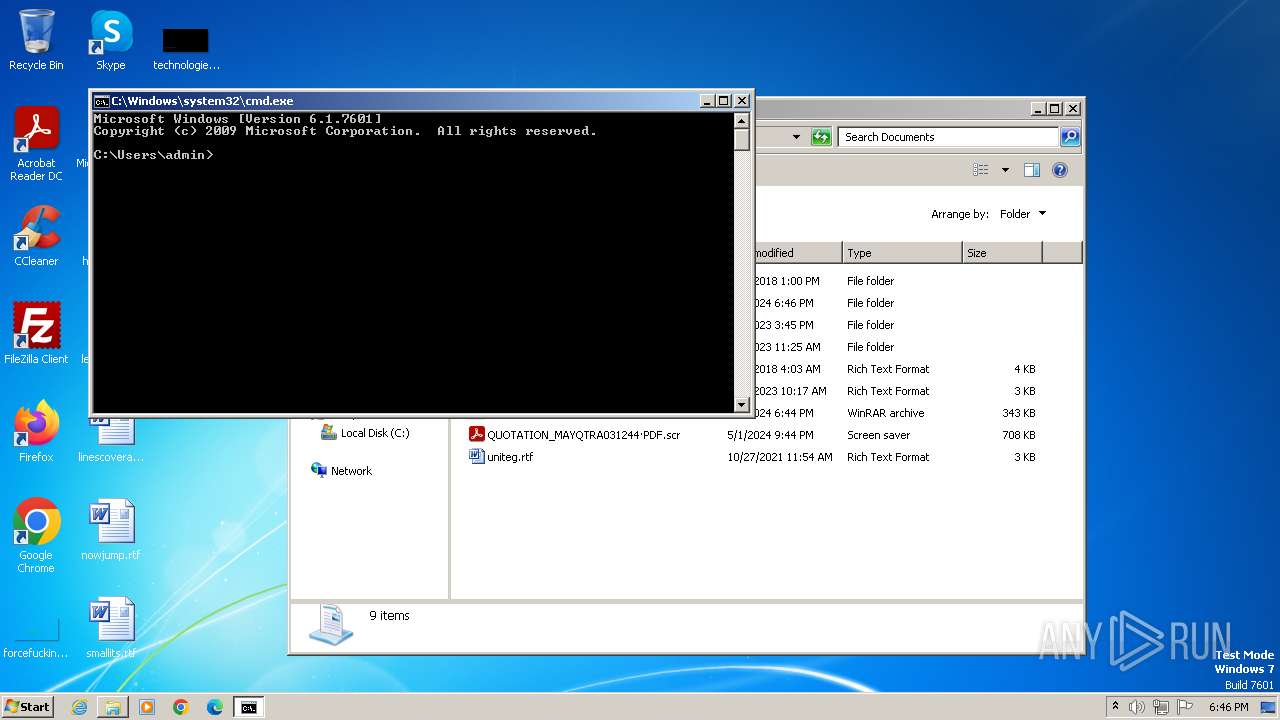Click the Search Documents field
This screenshot has height=720, width=1280.
click(948, 137)
